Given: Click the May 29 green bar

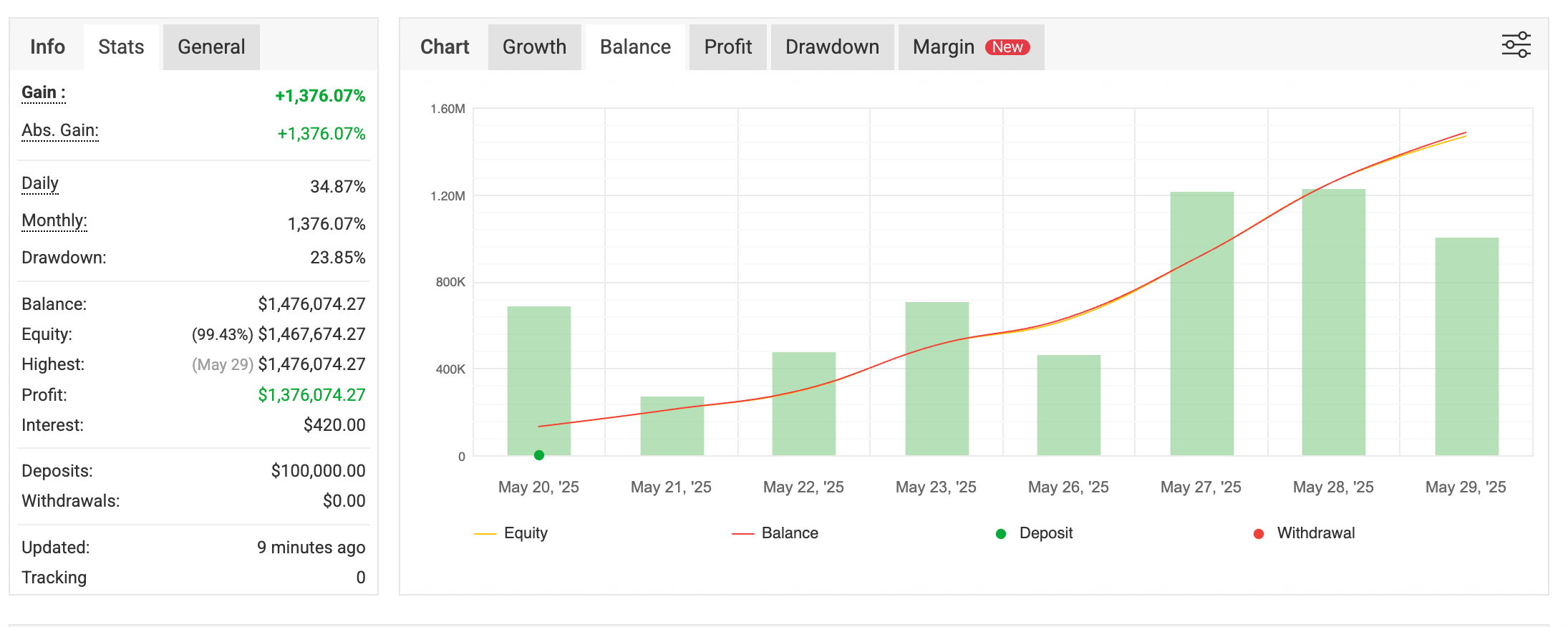Looking at the screenshot, I should tap(1466, 344).
